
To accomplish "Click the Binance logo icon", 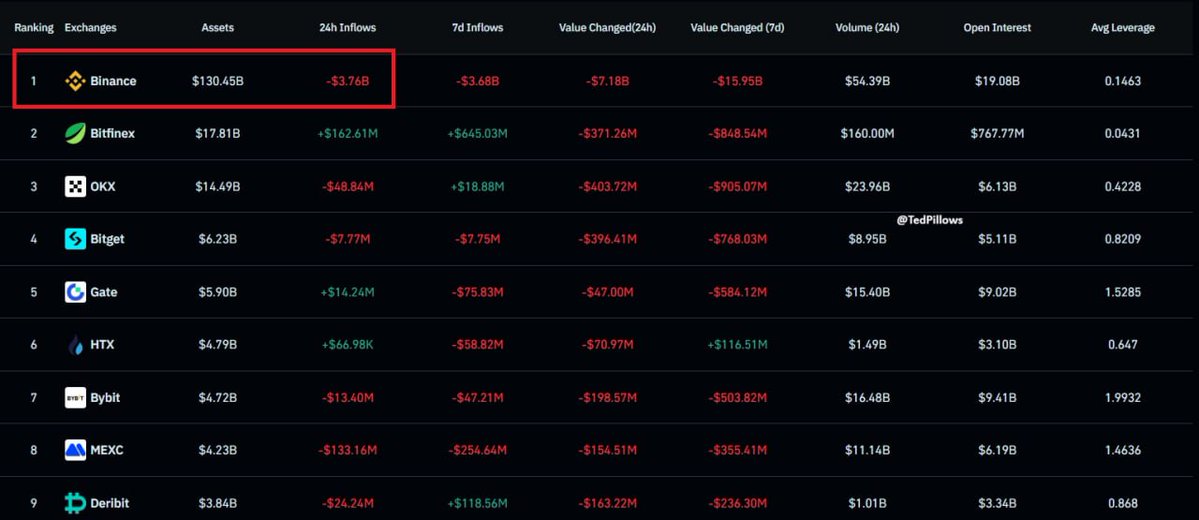I will point(75,80).
